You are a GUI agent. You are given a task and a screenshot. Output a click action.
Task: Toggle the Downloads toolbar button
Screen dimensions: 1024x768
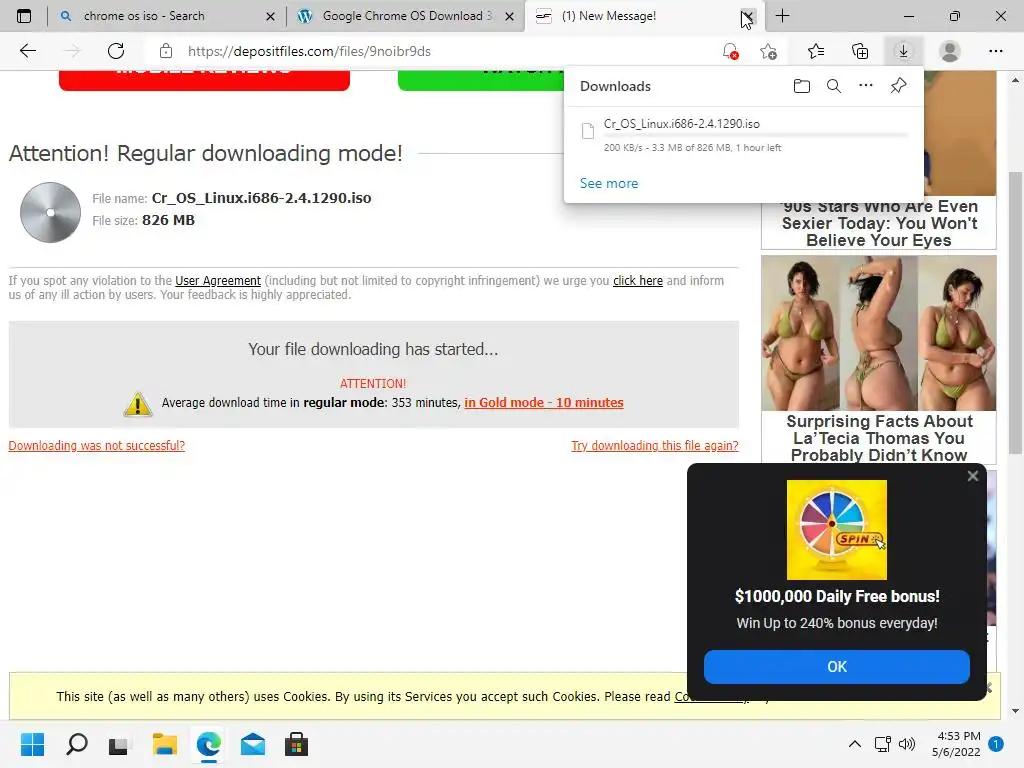point(903,51)
